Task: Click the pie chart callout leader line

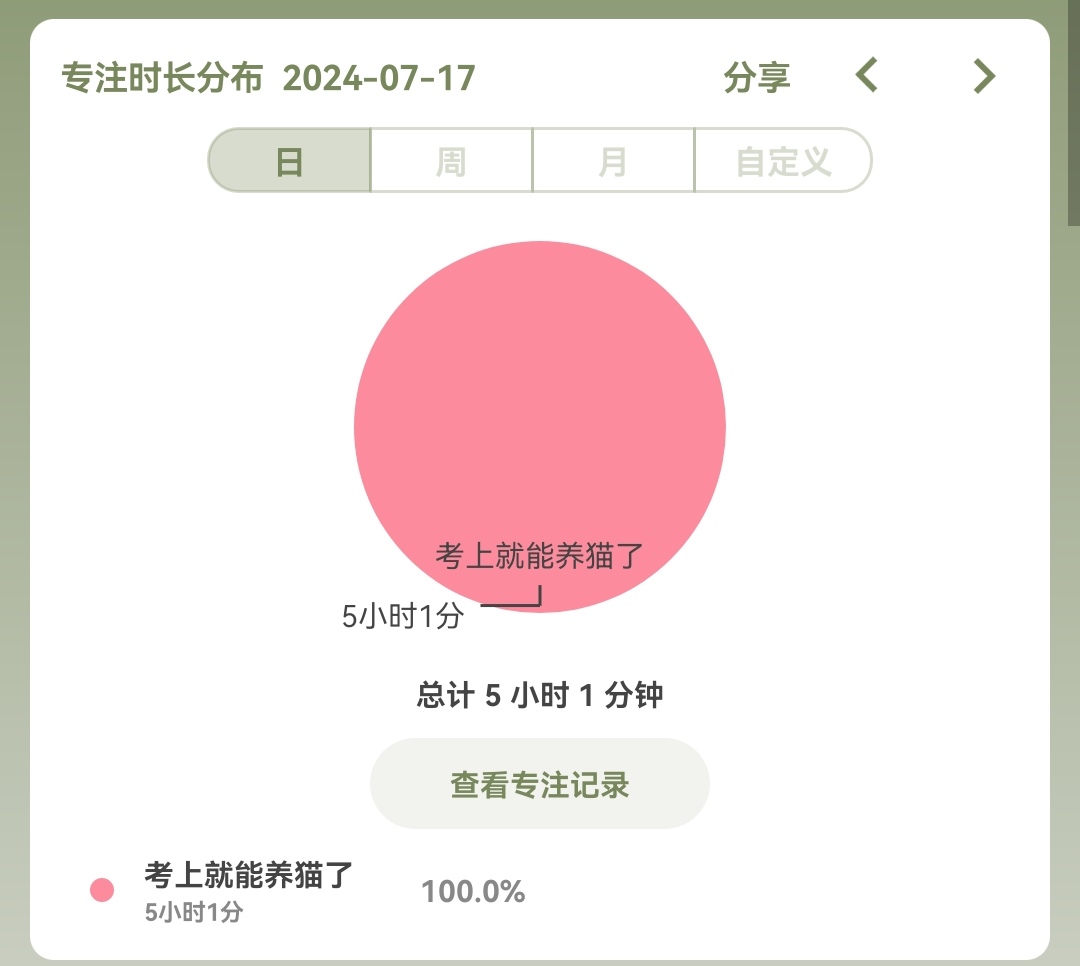Action: (511, 604)
